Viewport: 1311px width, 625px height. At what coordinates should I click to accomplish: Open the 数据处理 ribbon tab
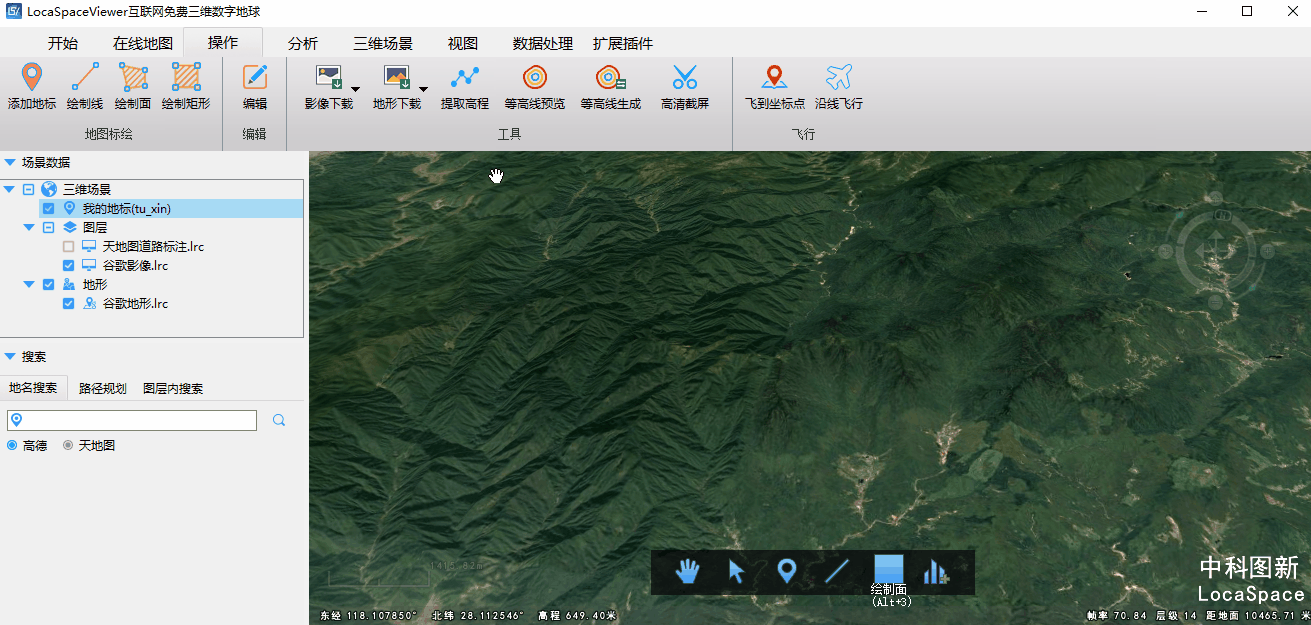point(543,43)
